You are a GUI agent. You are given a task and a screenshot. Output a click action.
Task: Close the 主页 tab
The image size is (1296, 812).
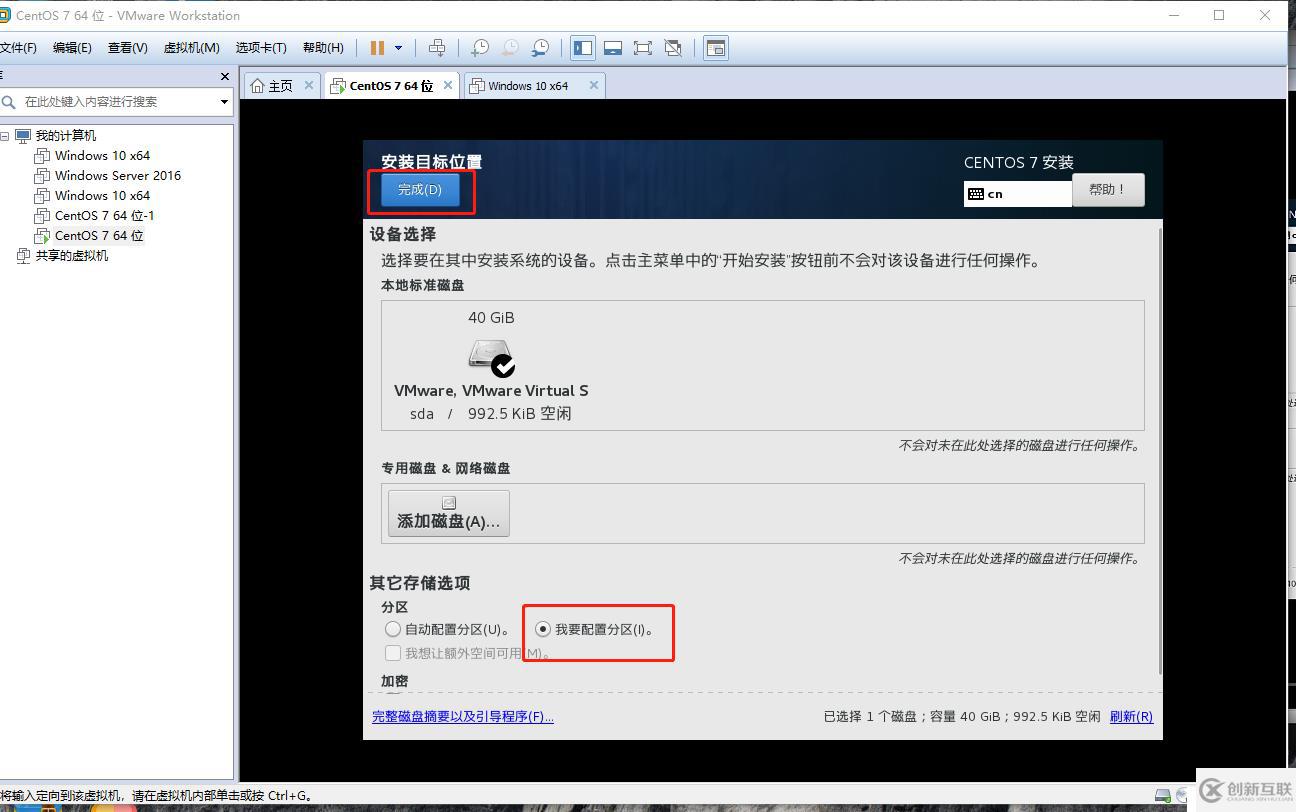click(x=309, y=85)
